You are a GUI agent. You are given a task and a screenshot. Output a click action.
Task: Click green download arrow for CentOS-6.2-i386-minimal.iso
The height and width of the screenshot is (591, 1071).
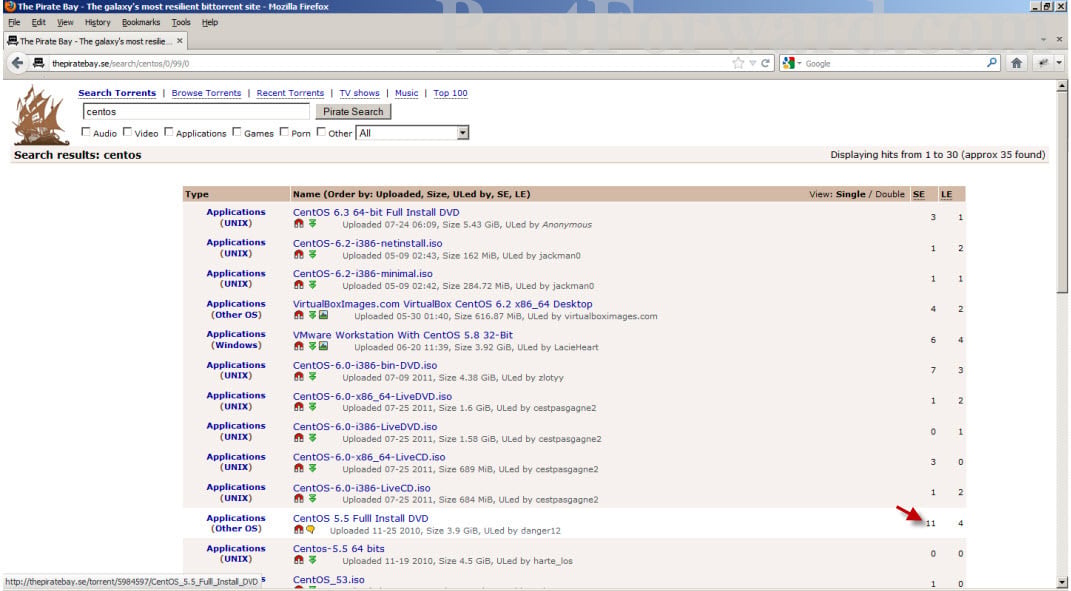(312, 285)
